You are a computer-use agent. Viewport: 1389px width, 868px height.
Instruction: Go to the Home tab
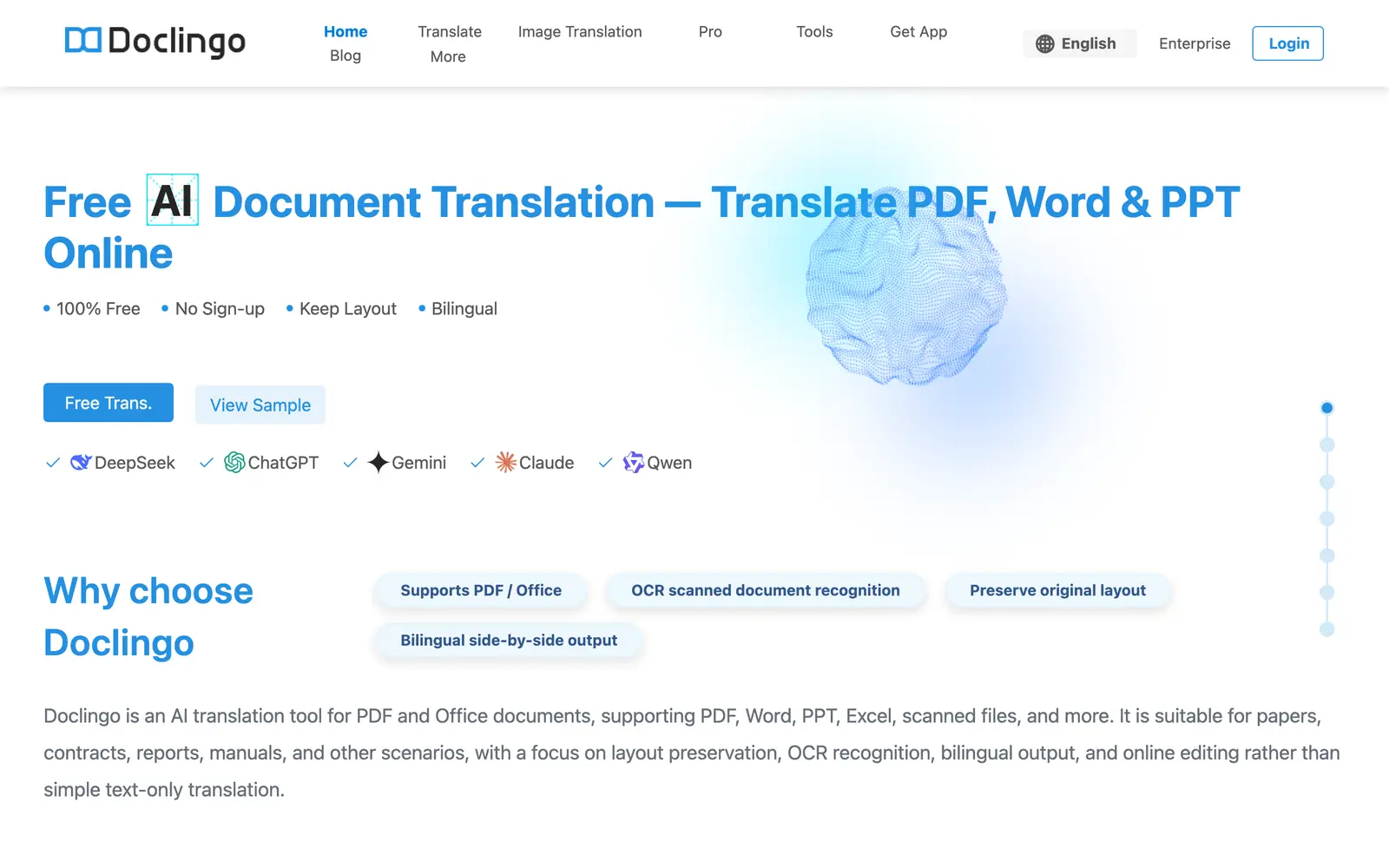tap(346, 31)
